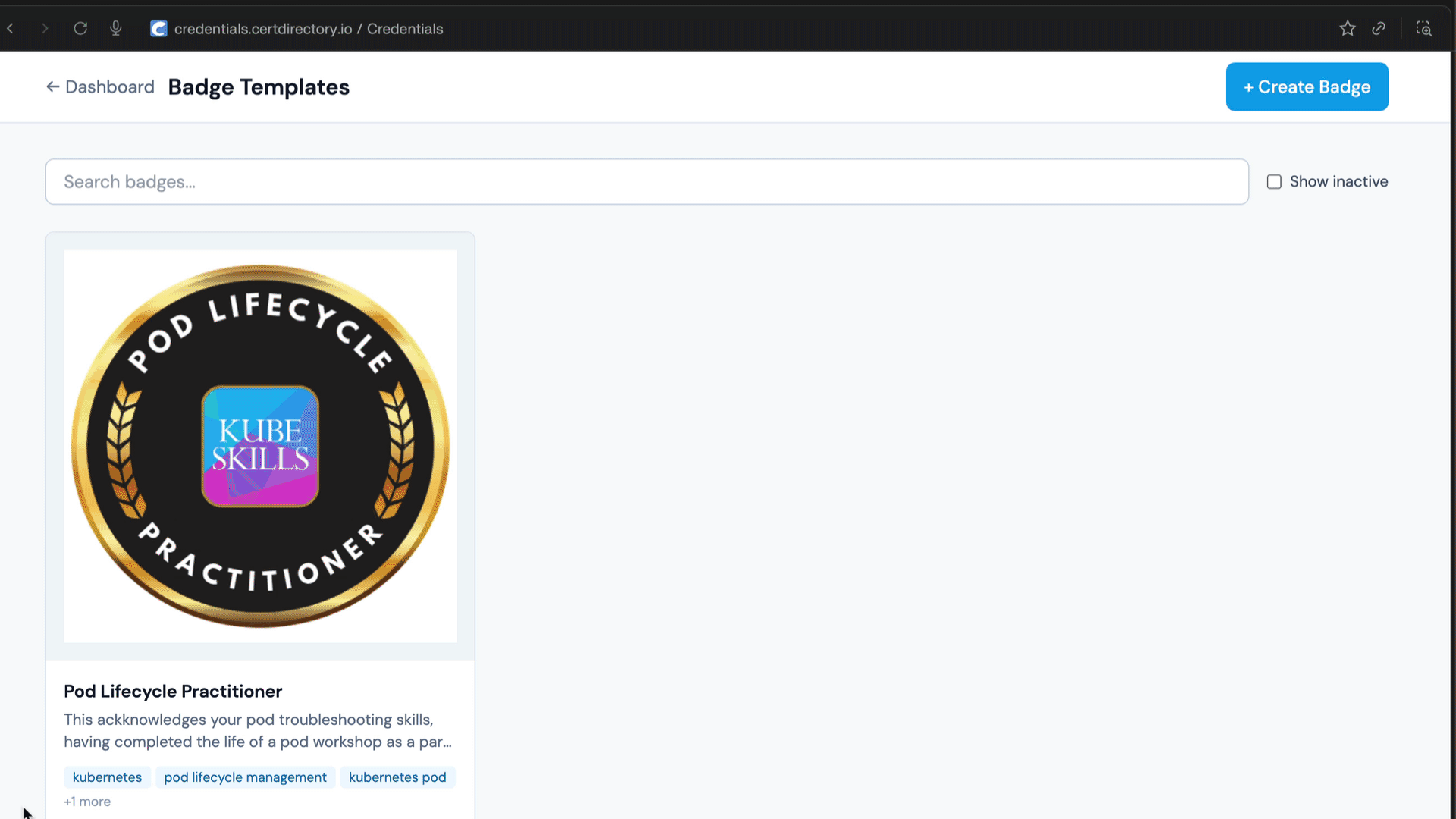The height and width of the screenshot is (819, 1456).
Task: Click the Show inactive label text
Action: [x=1338, y=182]
